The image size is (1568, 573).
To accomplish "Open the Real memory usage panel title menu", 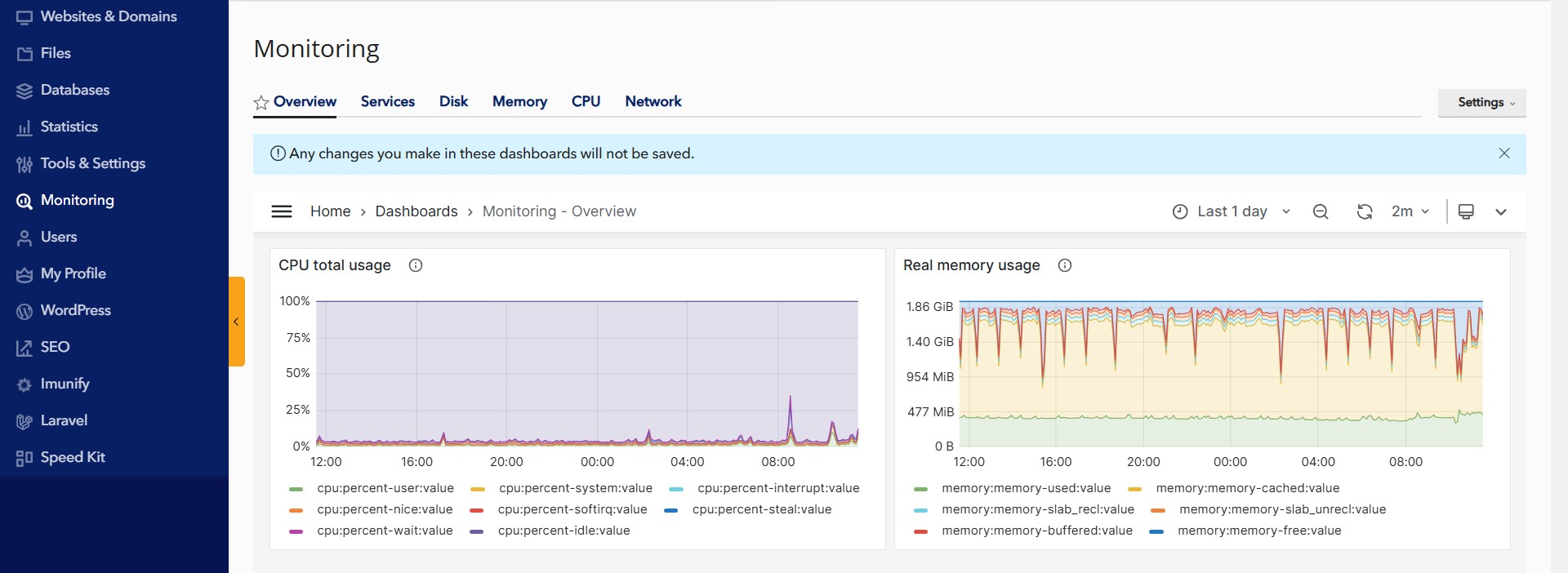I will [972, 265].
